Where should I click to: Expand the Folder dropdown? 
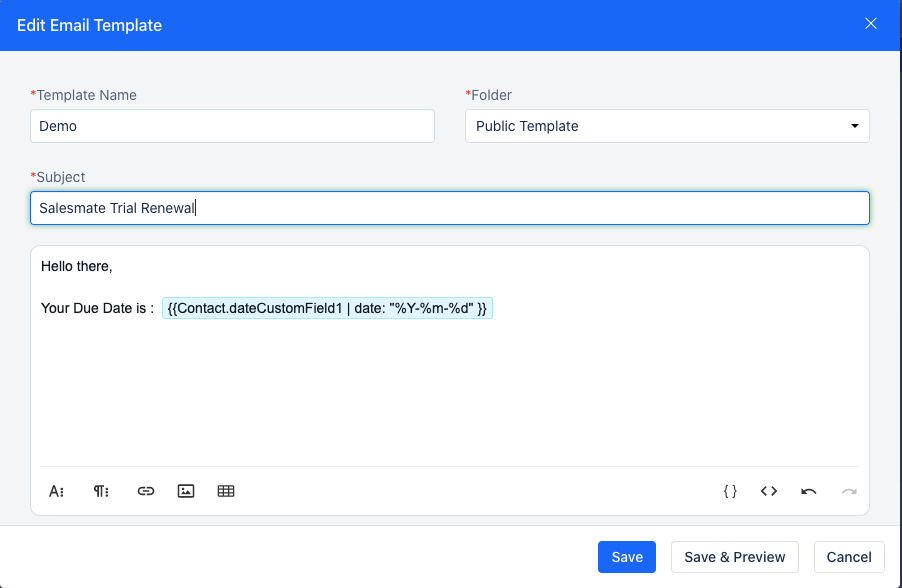point(667,126)
